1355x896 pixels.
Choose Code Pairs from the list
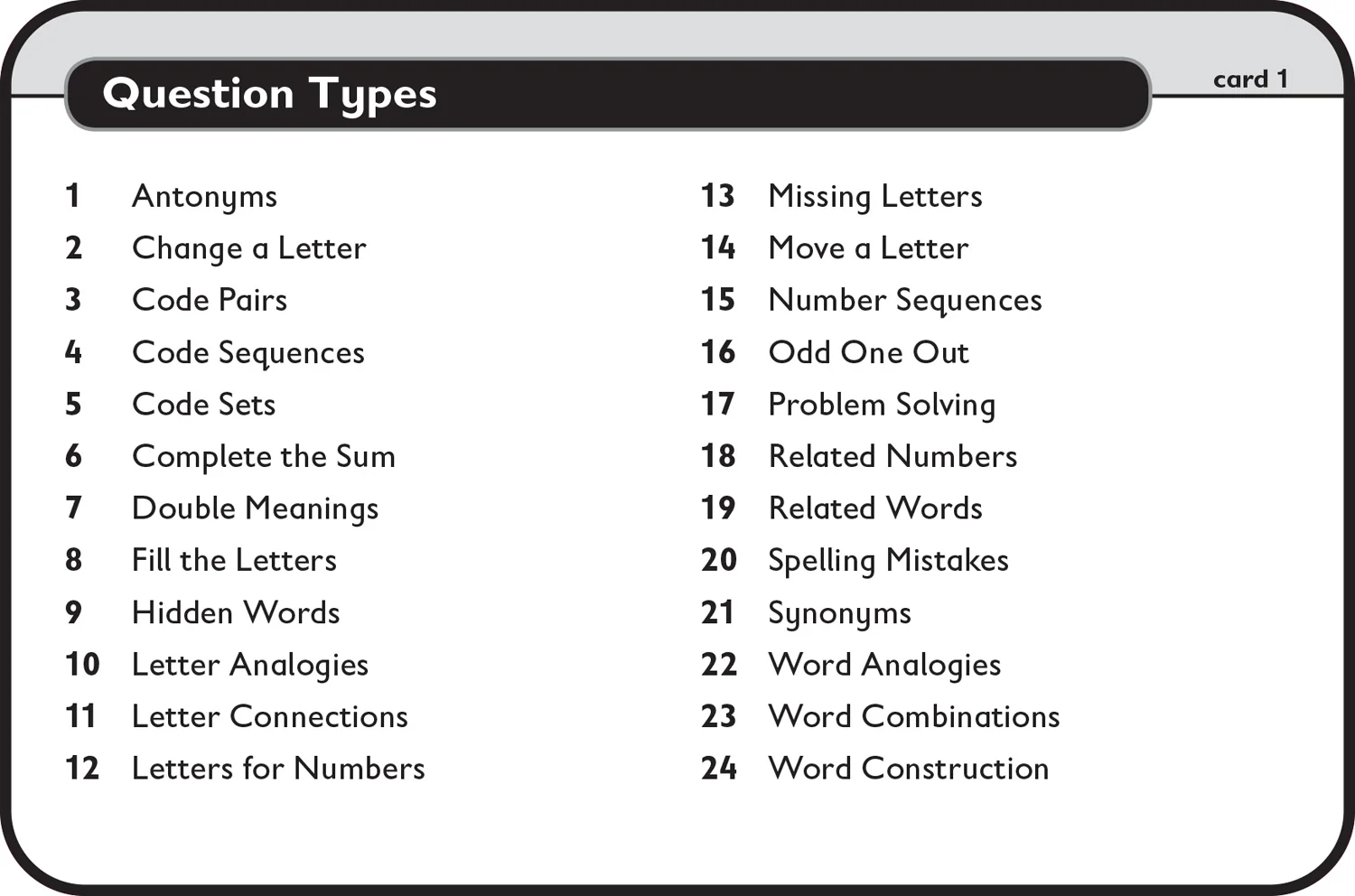[x=210, y=300]
